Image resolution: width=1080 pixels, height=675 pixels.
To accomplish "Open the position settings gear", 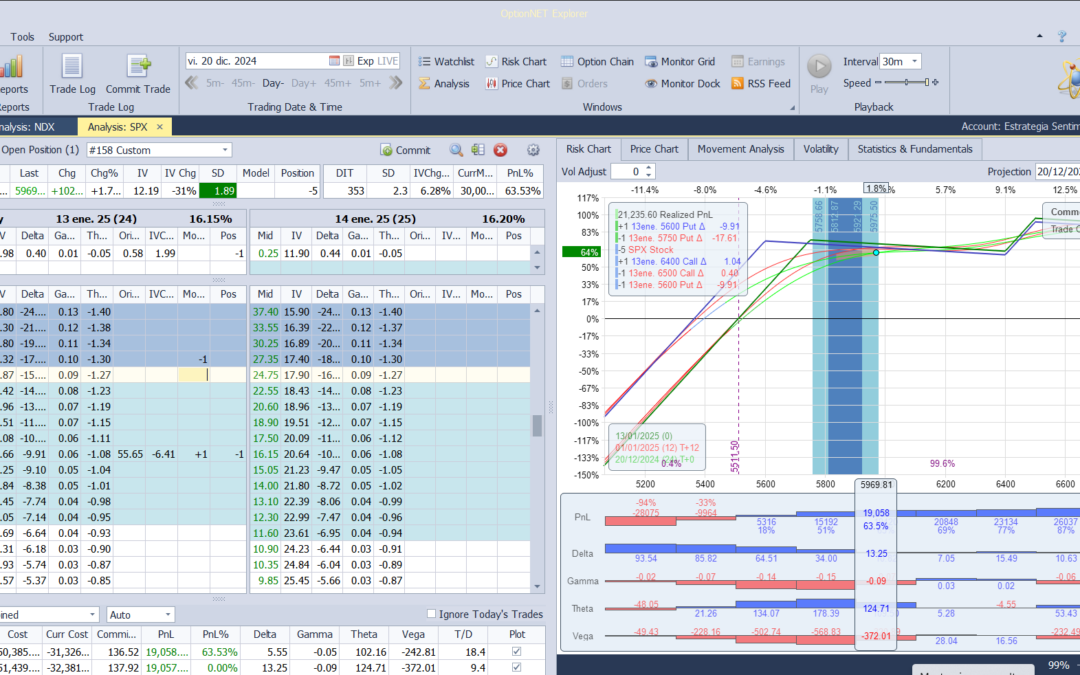I will pos(533,149).
